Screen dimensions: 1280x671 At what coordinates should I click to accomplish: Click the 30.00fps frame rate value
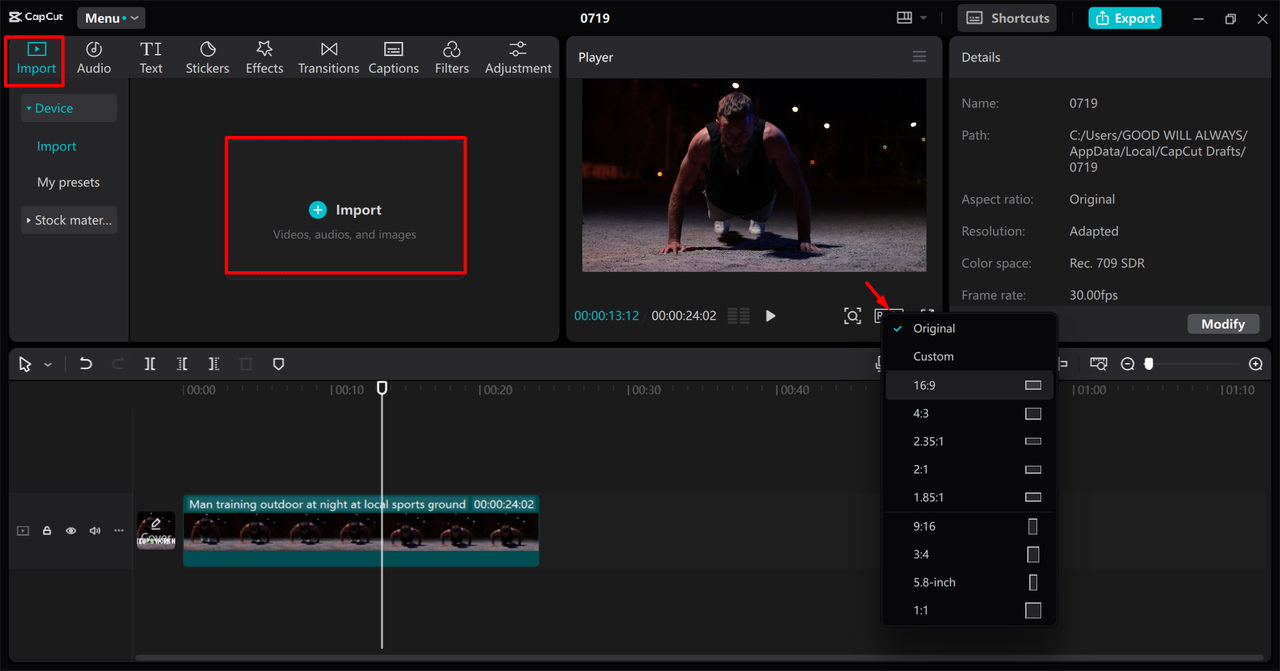1094,295
